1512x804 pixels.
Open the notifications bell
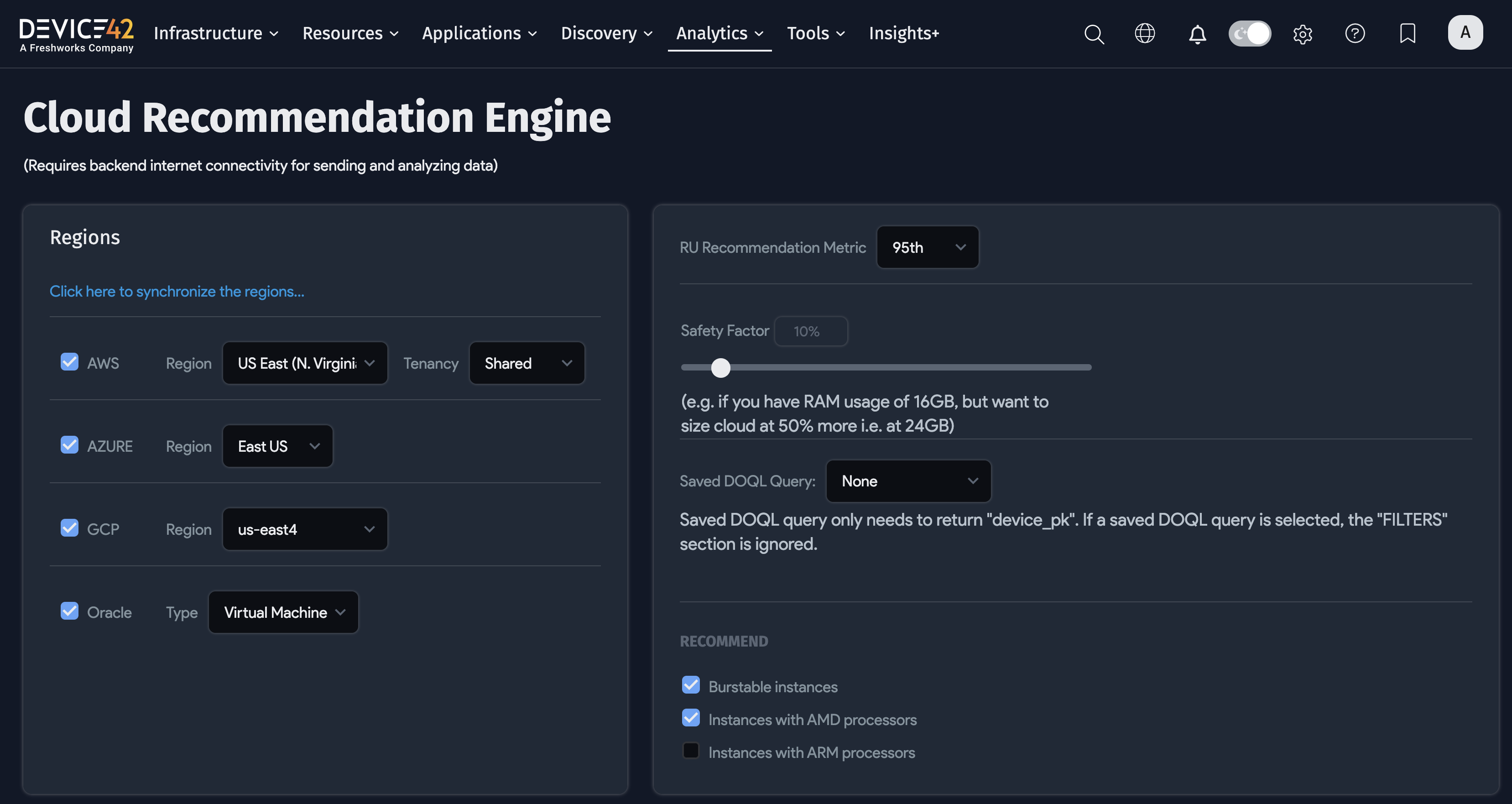coord(1197,33)
